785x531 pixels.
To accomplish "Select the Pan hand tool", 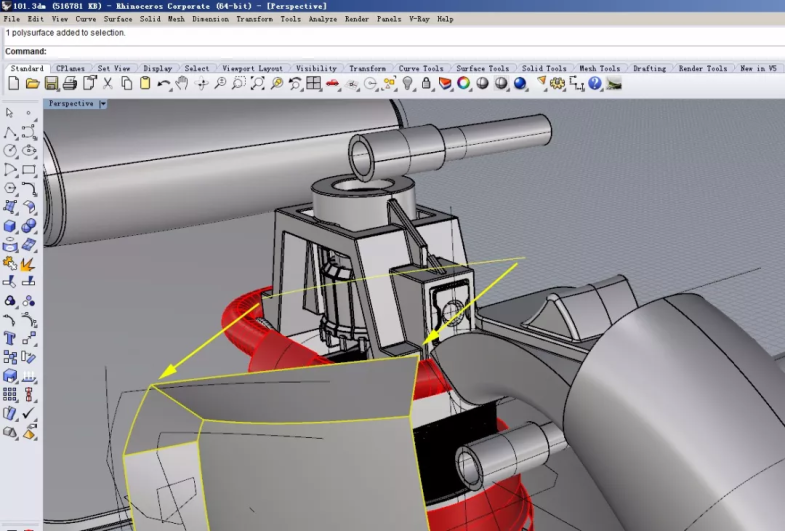I will tap(183, 84).
